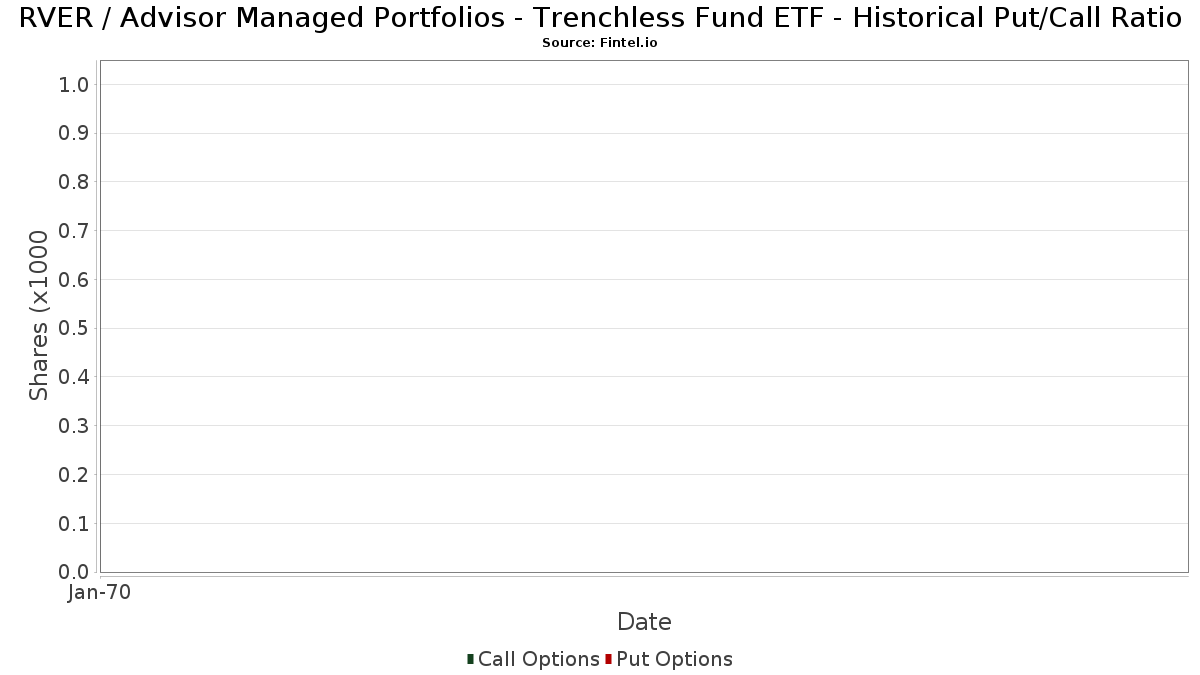This screenshot has width=1200, height=675.
Task: Click the 0.3 y-axis tick label
Action: pyautogui.click(x=74, y=426)
